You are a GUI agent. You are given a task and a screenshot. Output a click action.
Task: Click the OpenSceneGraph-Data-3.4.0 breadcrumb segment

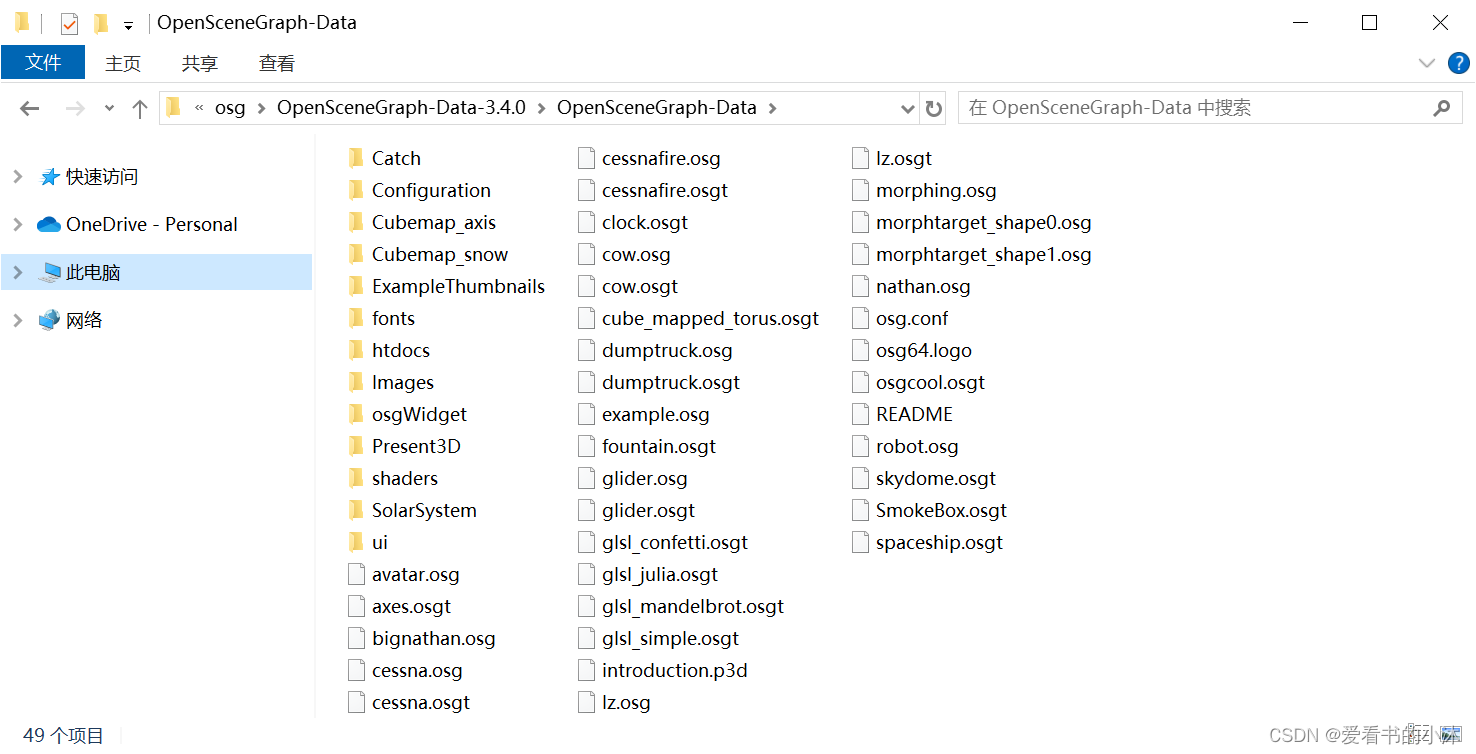(x=401, y=108)
